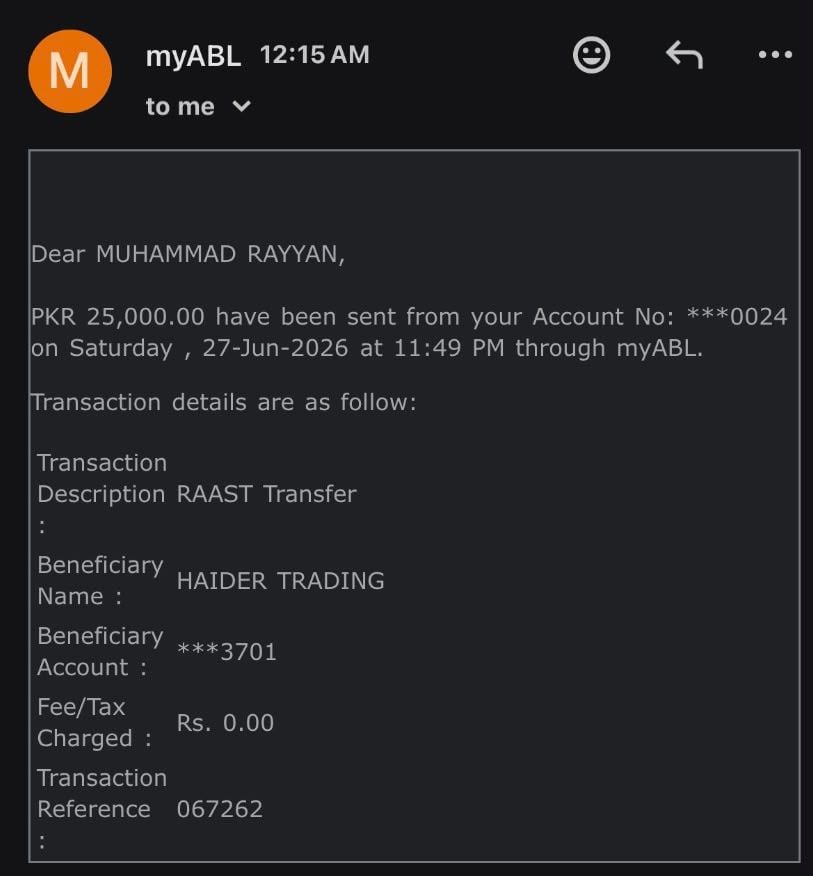Select the account number ***0024

click(x=737, y=317)
